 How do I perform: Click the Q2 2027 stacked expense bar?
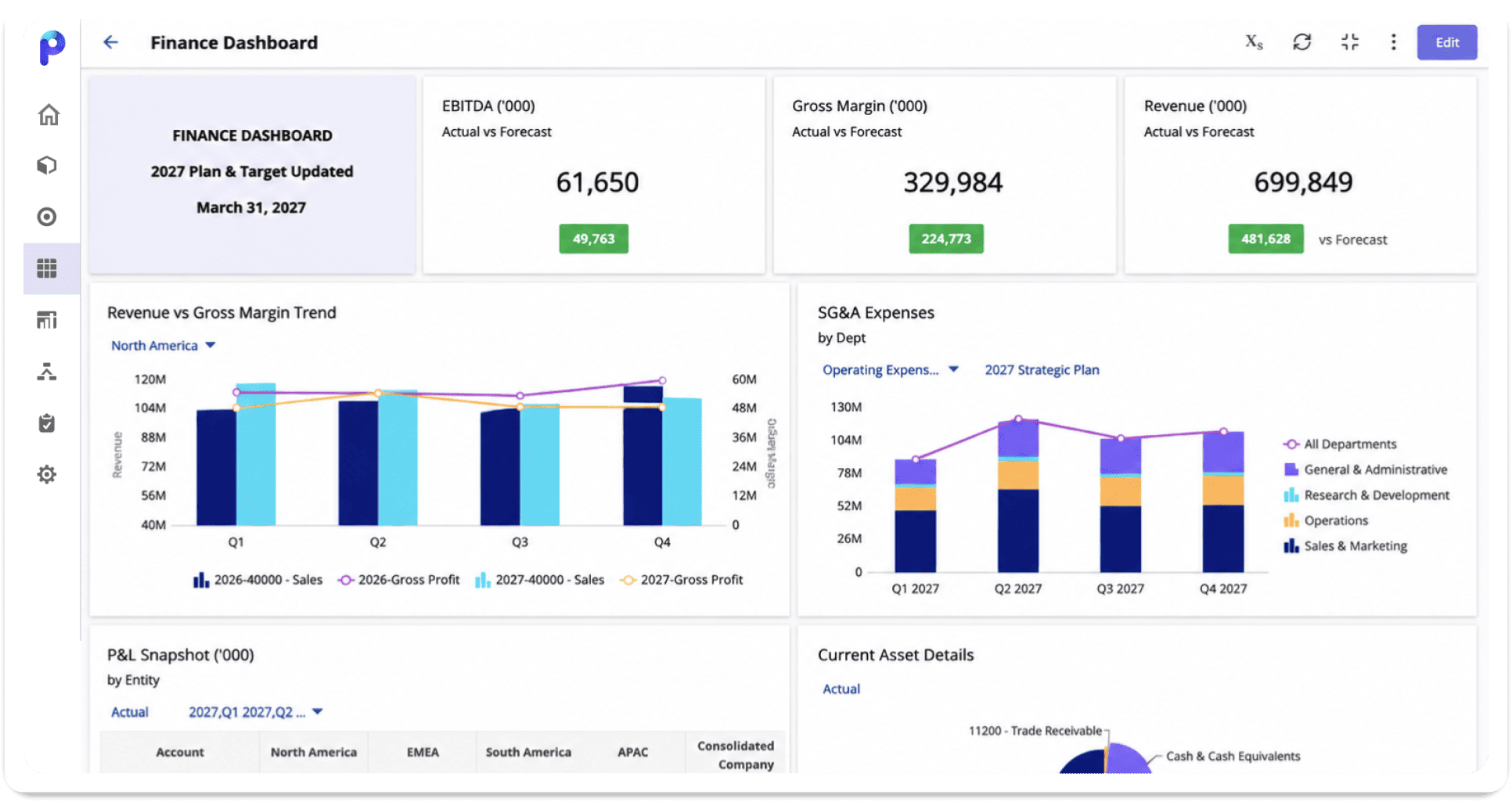(x=1018, y=497)
